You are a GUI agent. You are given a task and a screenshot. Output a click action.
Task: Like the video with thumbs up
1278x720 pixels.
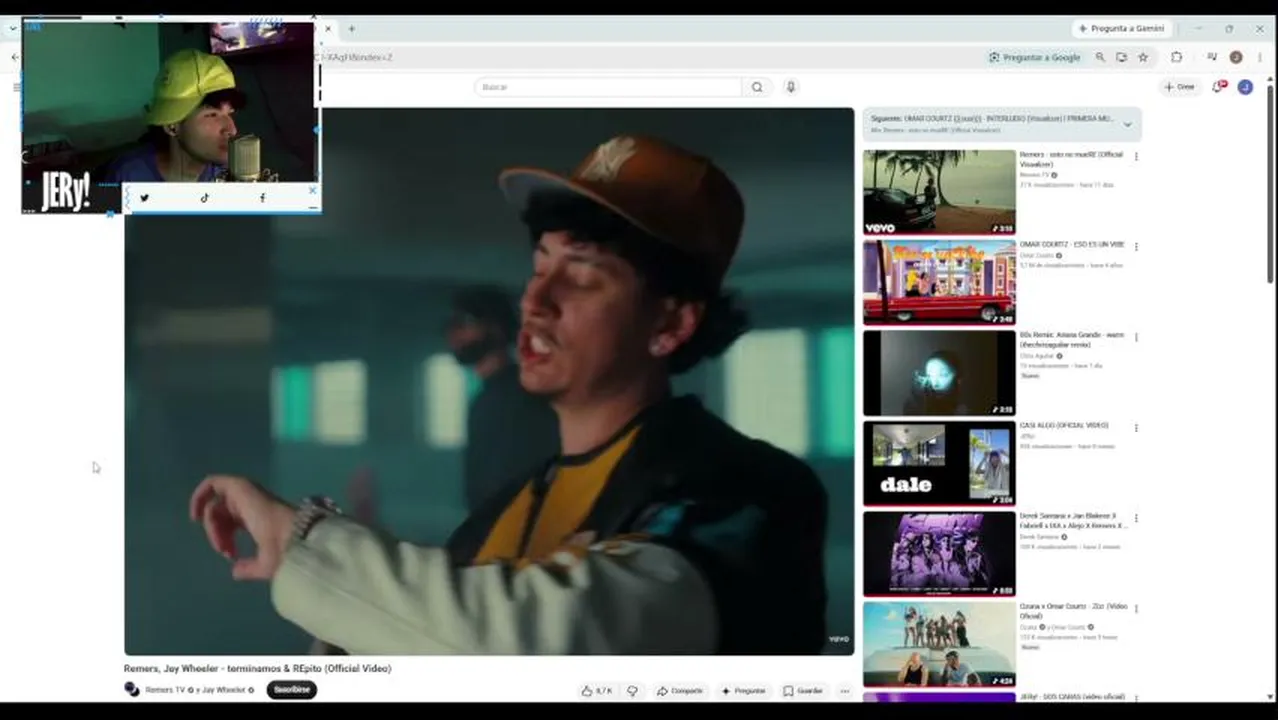(x=597, y=691)
